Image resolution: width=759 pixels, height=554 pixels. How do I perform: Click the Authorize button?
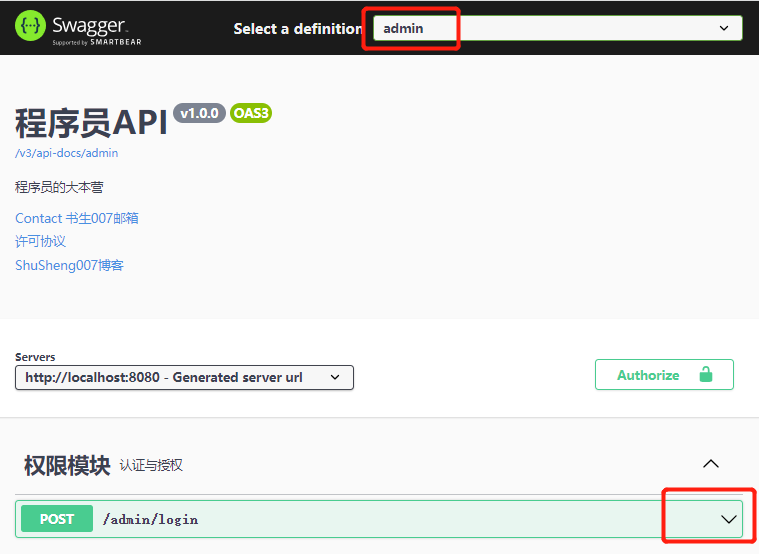(664, 374)
